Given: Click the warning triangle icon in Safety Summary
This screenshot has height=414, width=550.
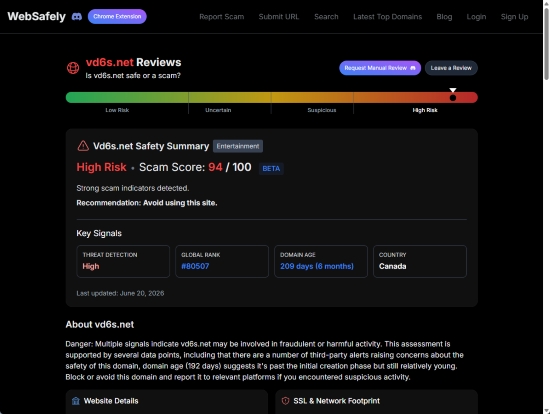Looking at the screenshot, I should click(x=83, y=146).
